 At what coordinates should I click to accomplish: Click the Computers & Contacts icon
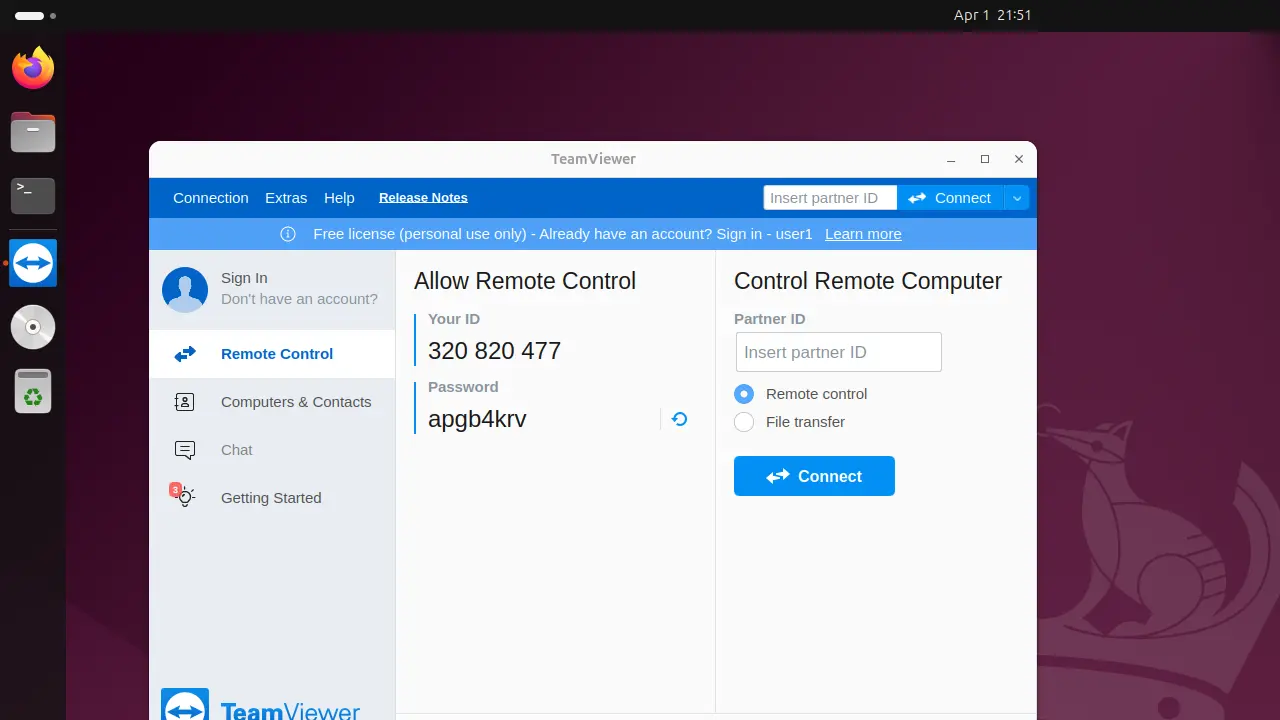pos(184,402)
